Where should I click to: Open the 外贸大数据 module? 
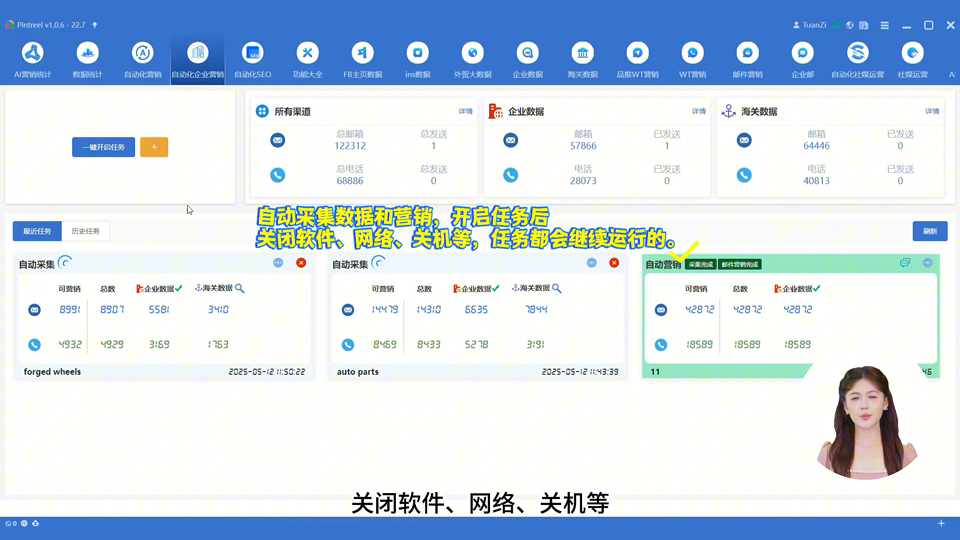pyautogui.click(x=473, y=60)
